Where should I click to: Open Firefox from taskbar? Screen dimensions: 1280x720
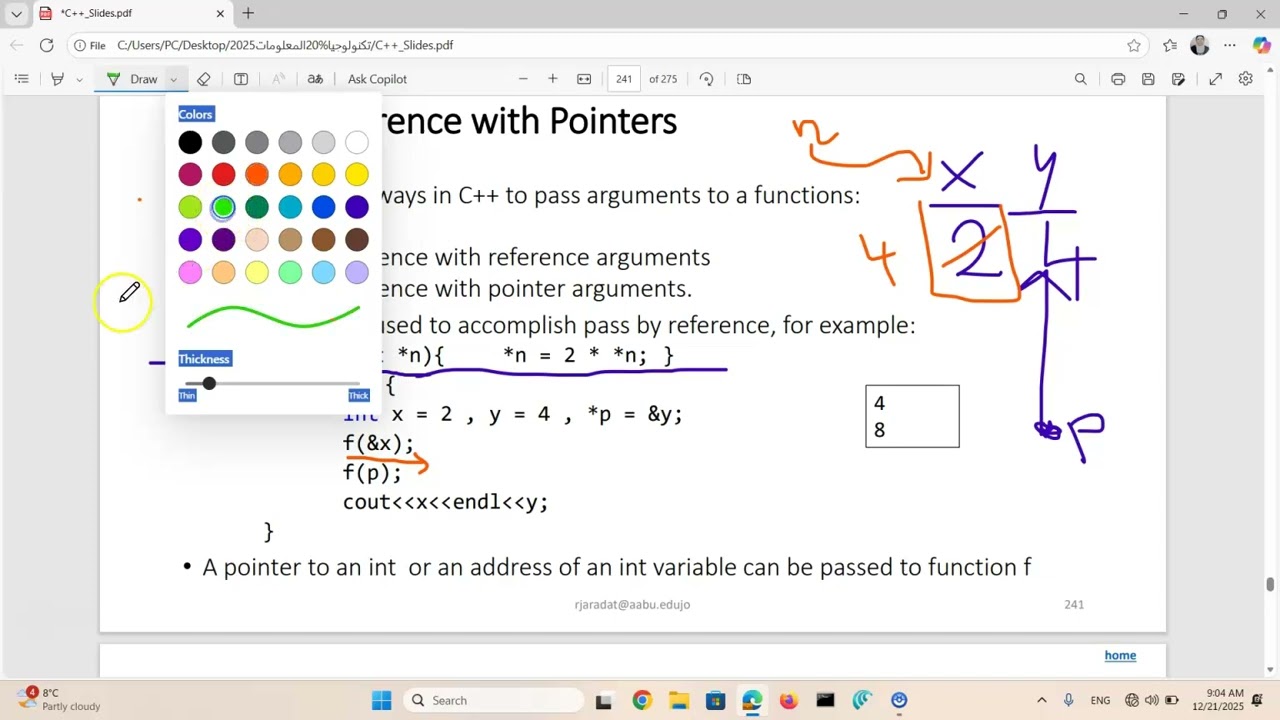[788, 700]
